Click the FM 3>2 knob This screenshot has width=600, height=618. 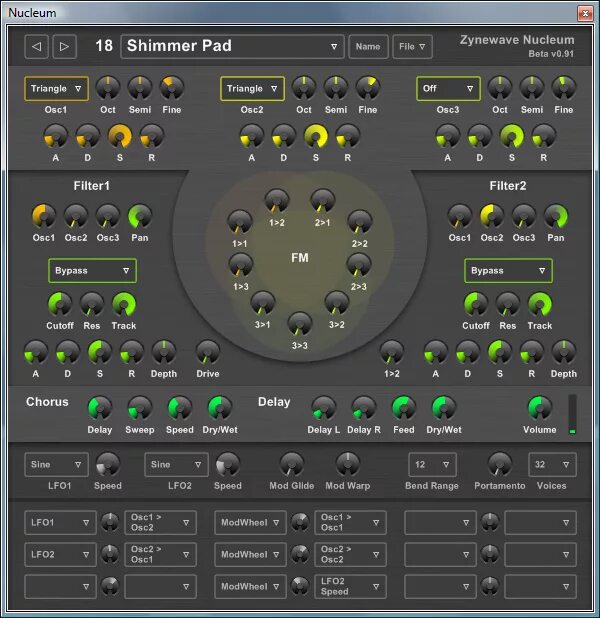tap(337, 303)
